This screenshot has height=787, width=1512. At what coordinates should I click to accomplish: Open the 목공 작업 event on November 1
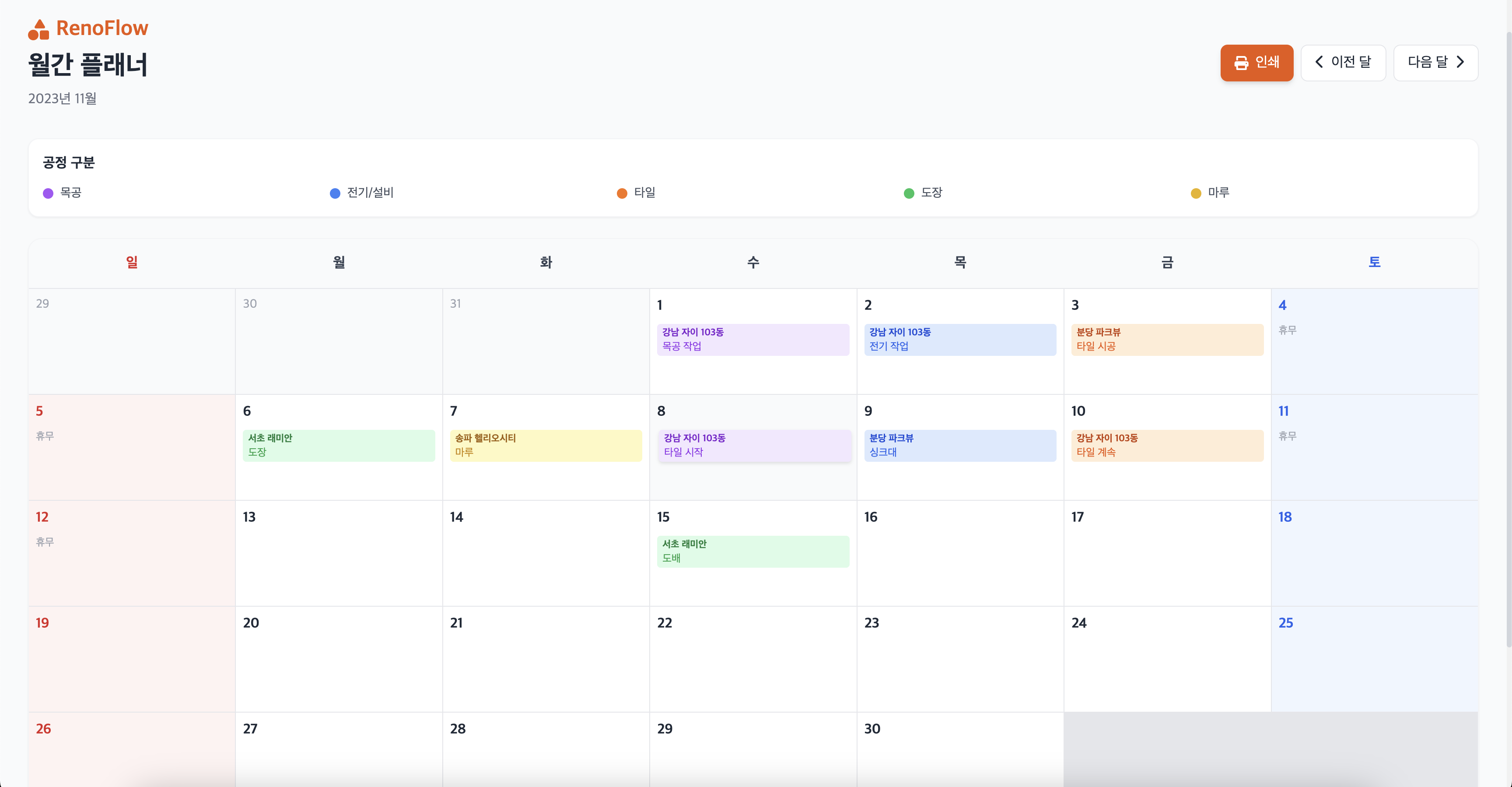pyautogui.click(x=752, y=340)
